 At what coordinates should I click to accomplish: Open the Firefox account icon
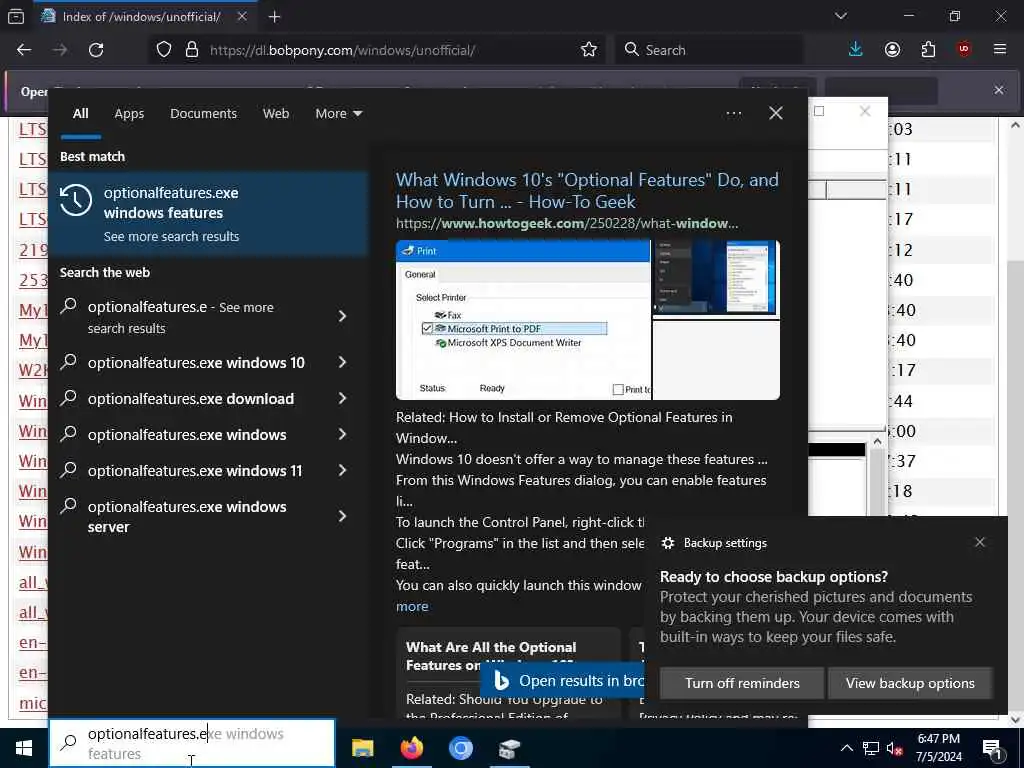[x=892, y=50]
